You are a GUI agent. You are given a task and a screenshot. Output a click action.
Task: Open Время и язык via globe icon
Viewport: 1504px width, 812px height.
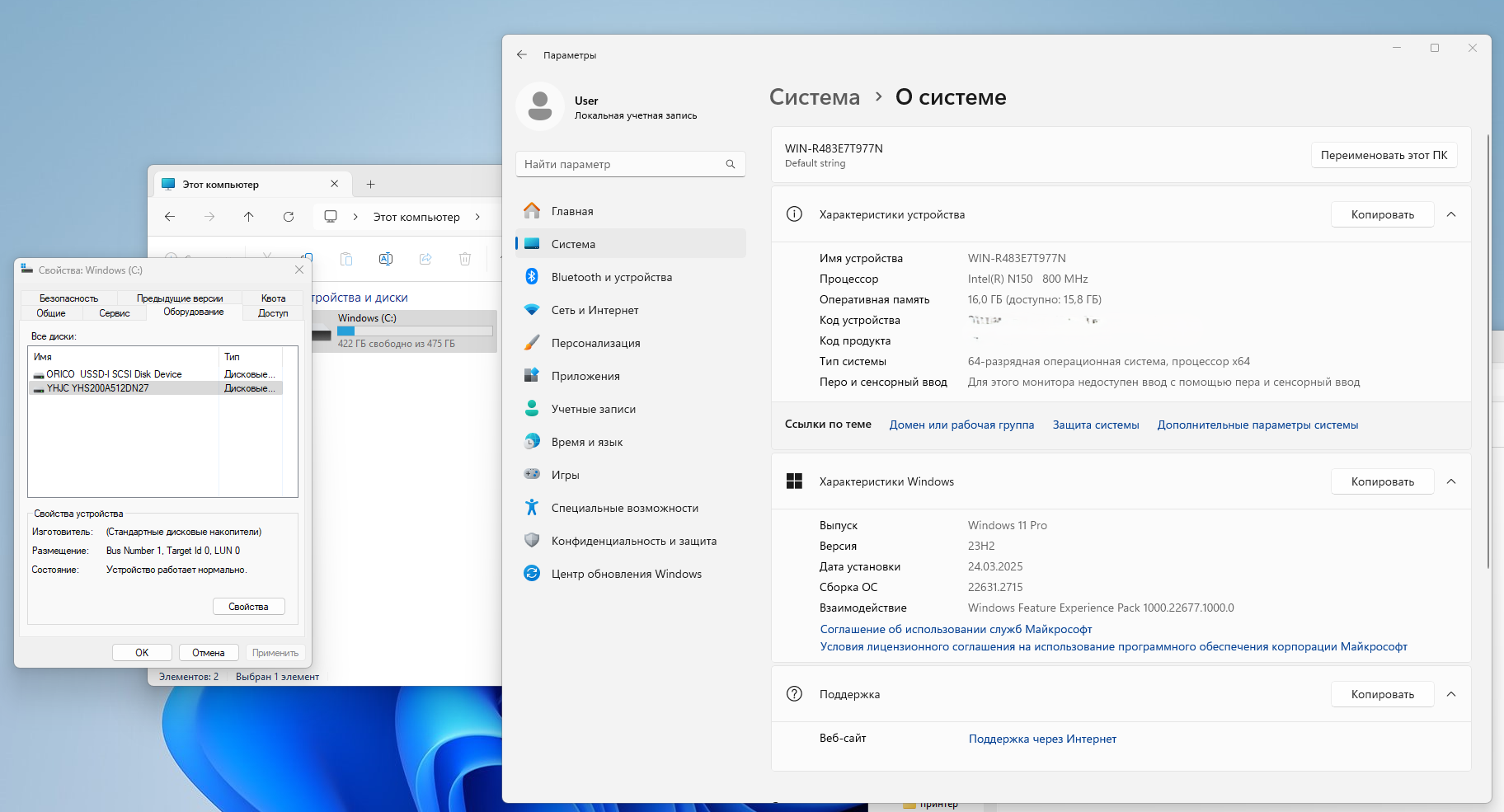(x=532, y=442)
